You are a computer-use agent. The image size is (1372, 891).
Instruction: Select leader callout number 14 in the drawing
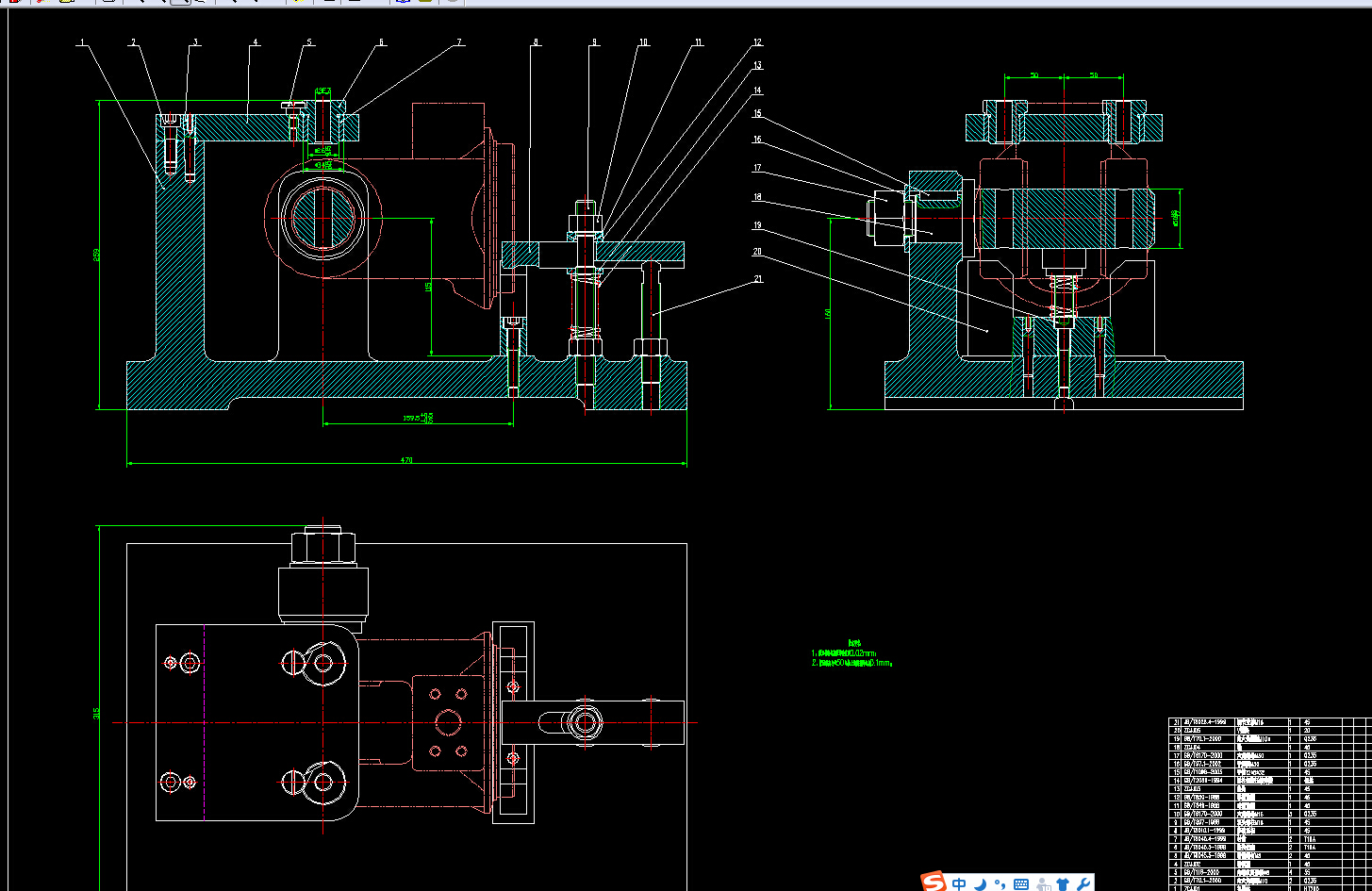coord(757,91)
